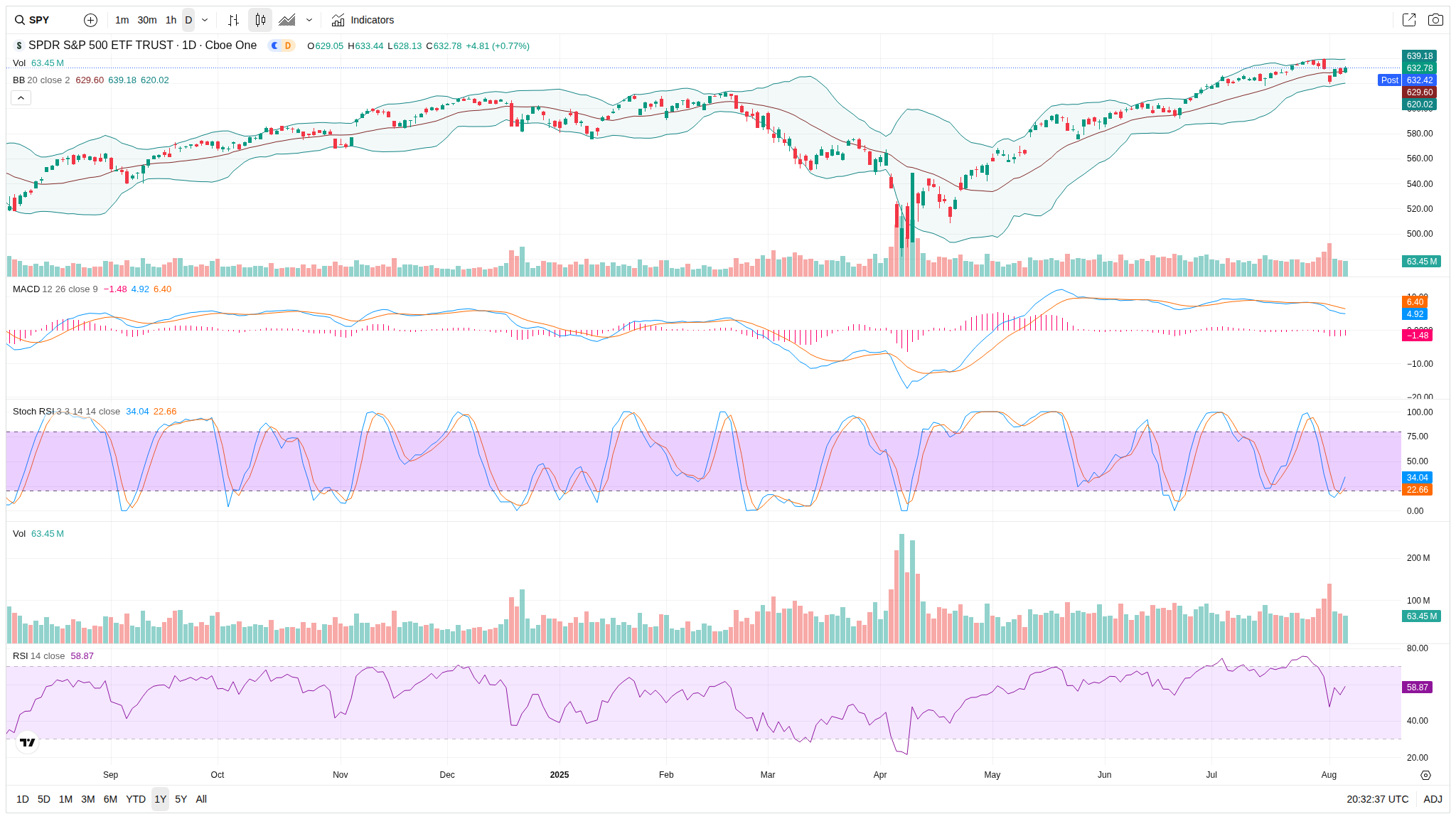Switch to the 1h interval
The width and height of the screenshot is (1456, 819).
(x=171, y=20)
